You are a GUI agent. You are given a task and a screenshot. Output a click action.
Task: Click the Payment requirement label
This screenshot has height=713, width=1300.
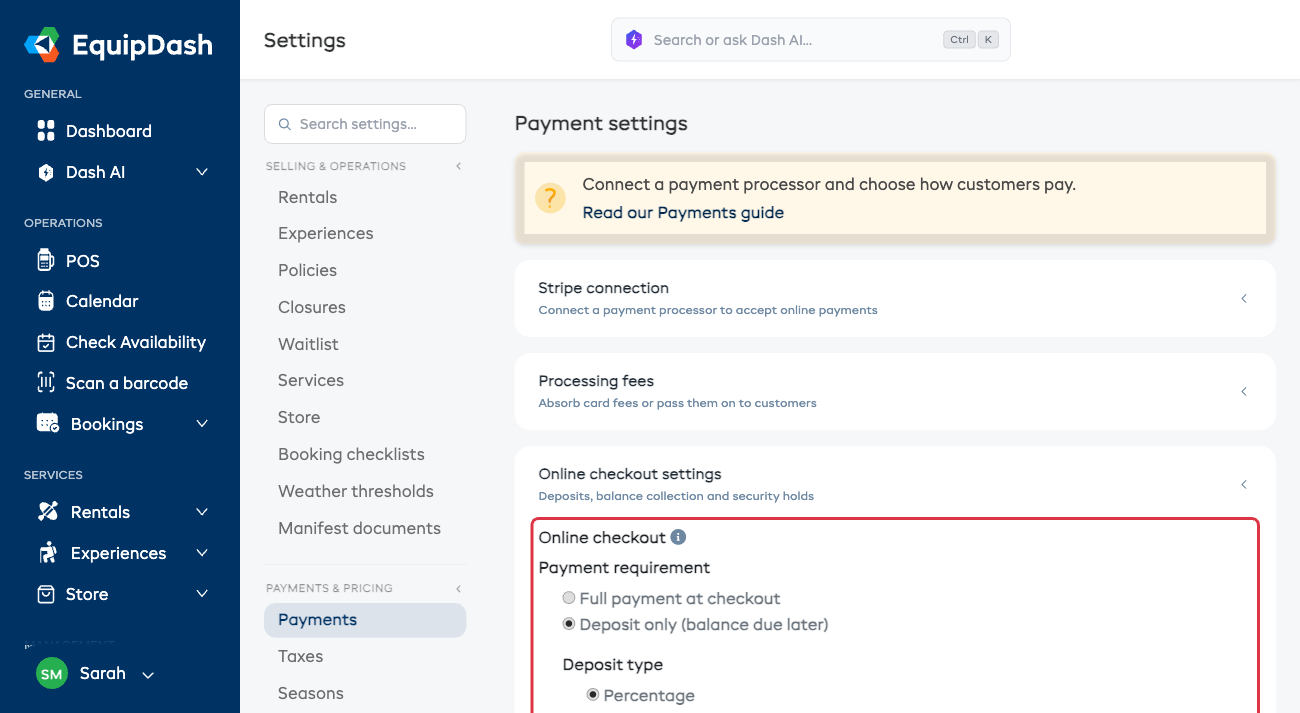click(x=624, y=568)
